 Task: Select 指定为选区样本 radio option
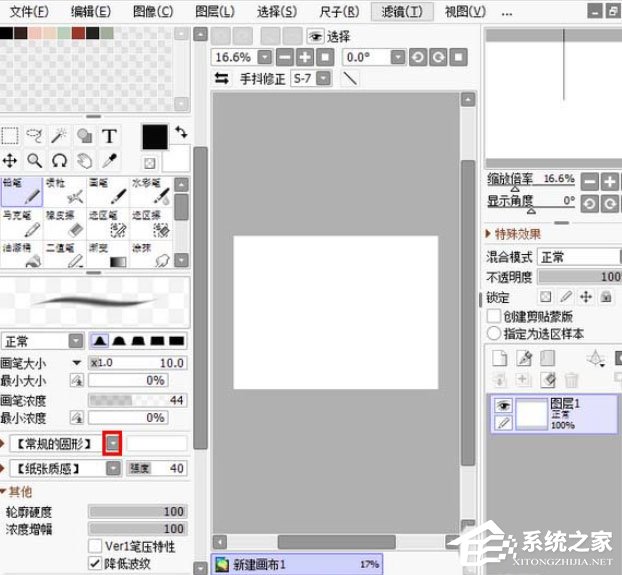pyautogui.click(x=493, y=333)
